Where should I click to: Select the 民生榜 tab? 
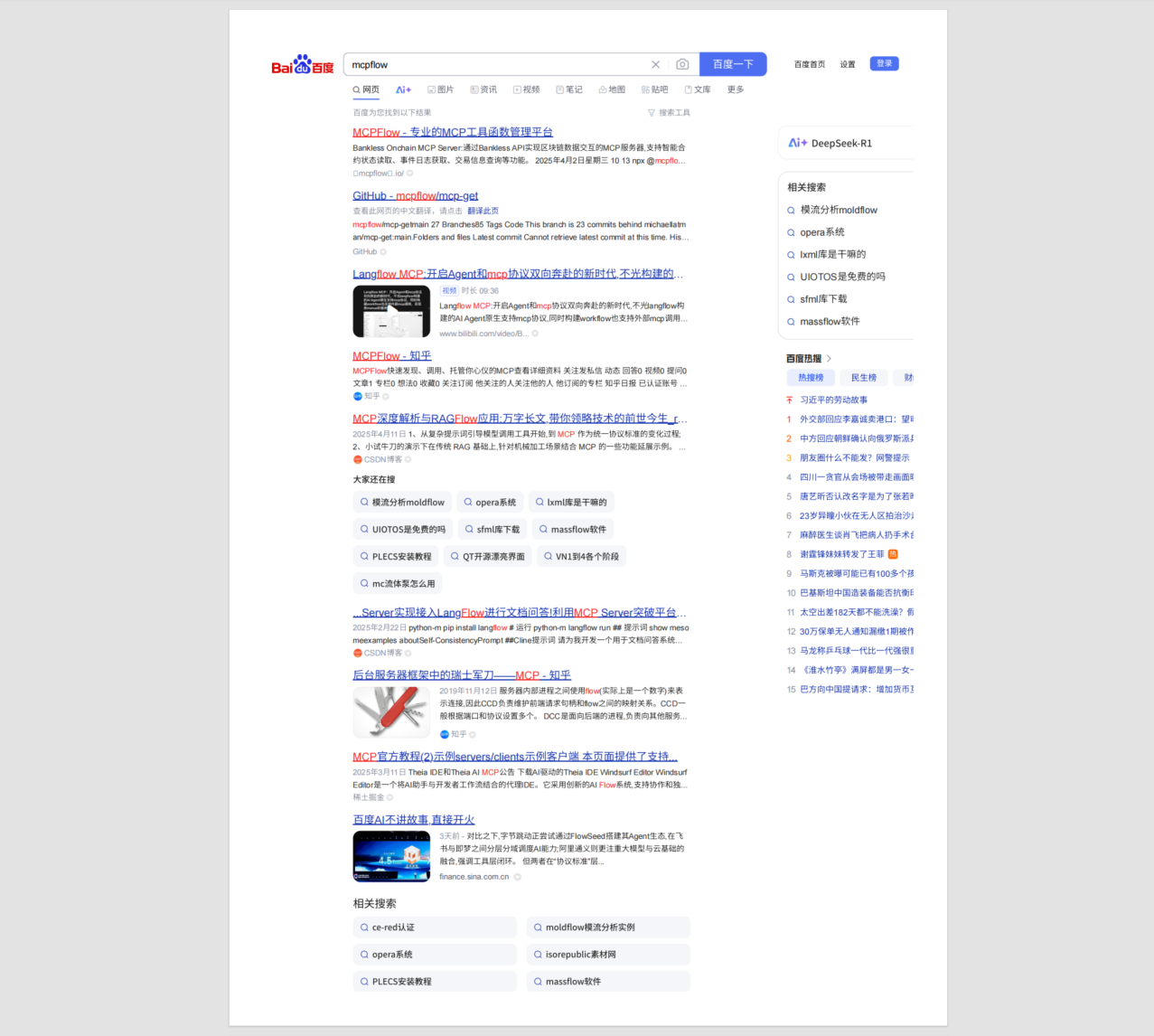click(864, 378)
